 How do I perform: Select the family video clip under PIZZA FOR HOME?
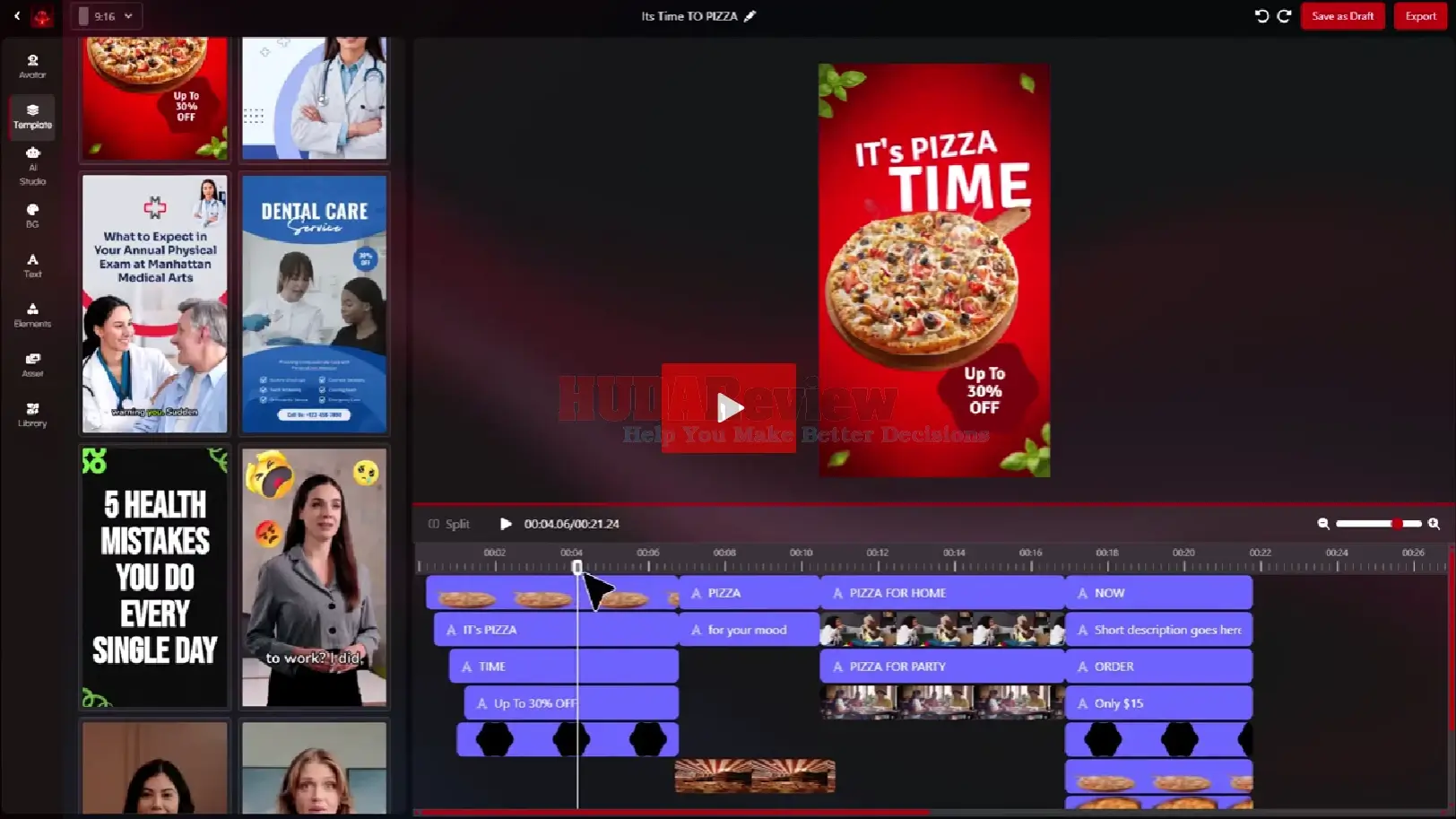click(942, 630)
